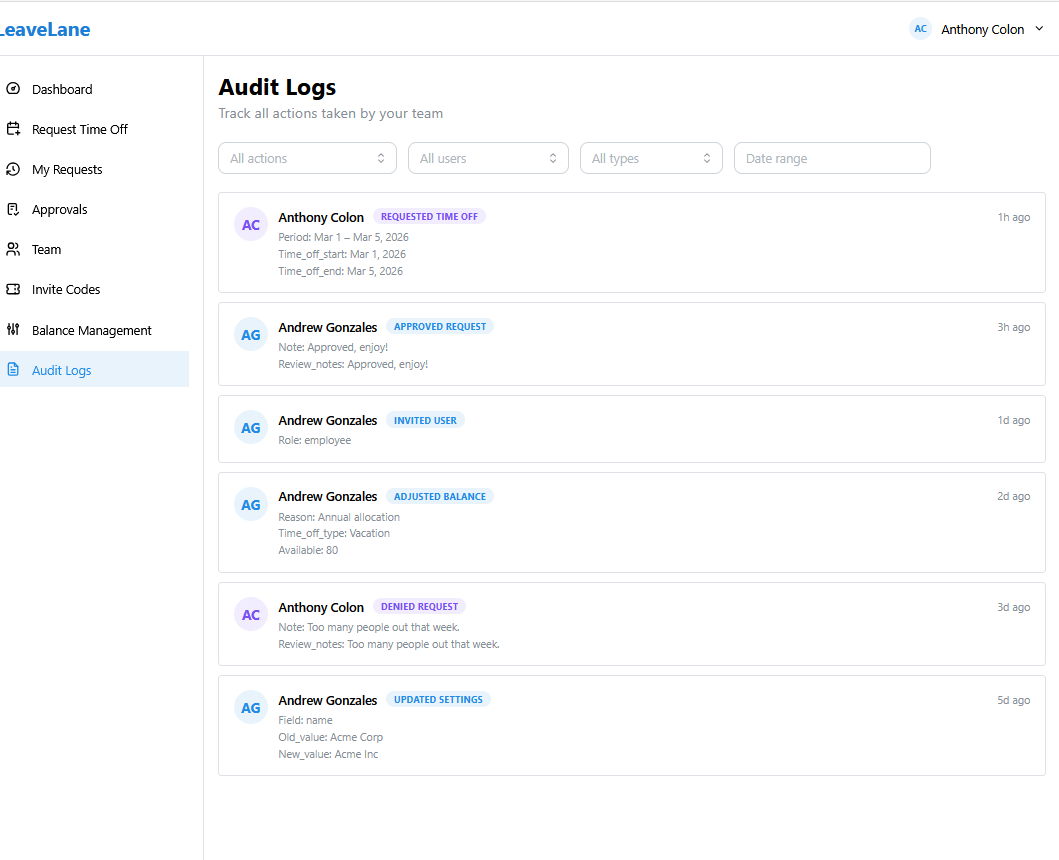Click the '2d ago' timestamp
Viewport: 1059px width, 860px height.
[1014, 497]
